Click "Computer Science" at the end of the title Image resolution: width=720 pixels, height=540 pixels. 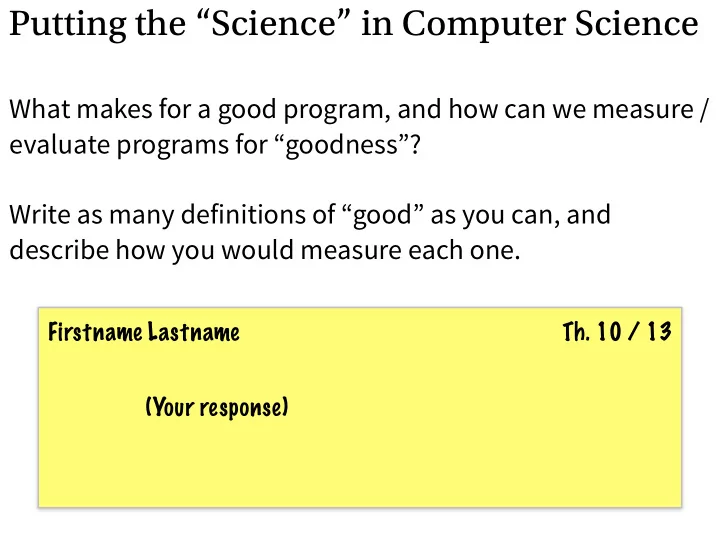click(550, 25)
